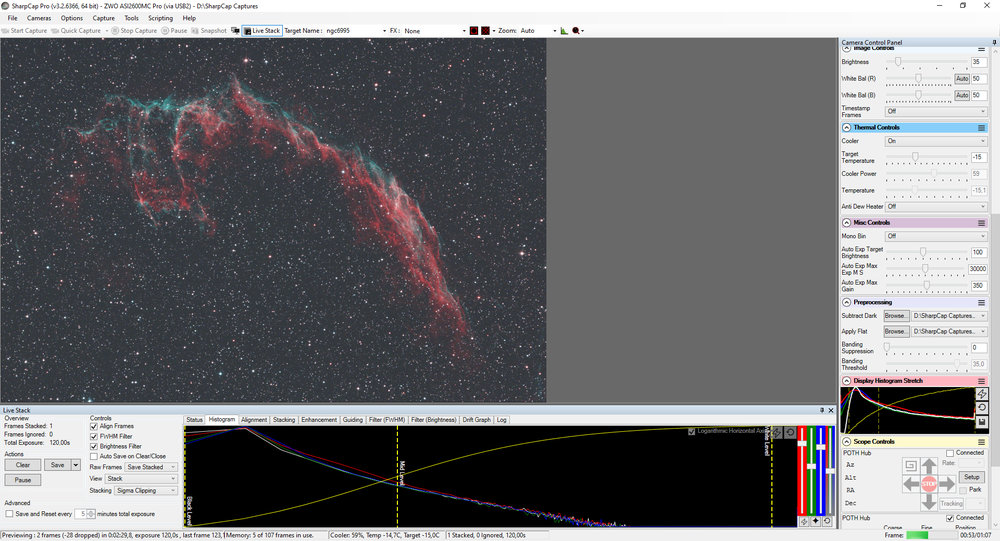This screenshot has height=541, width=1000.
Task: Click the scope move down arrow
Action: pos(929,502)
